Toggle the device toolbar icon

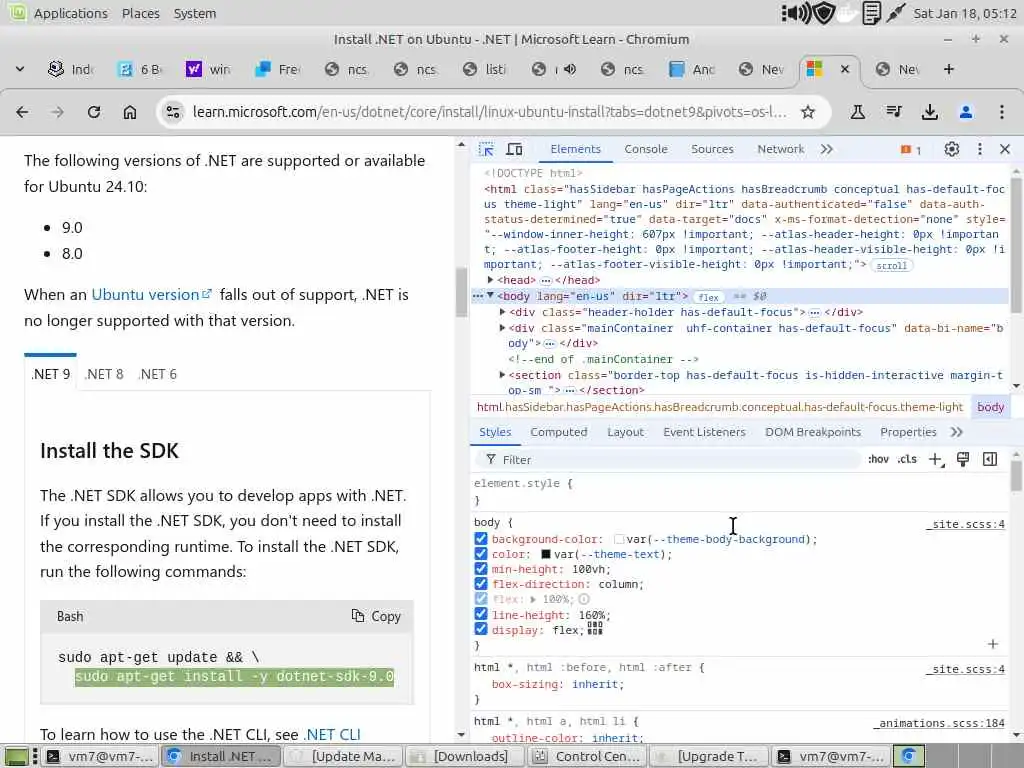515,150
